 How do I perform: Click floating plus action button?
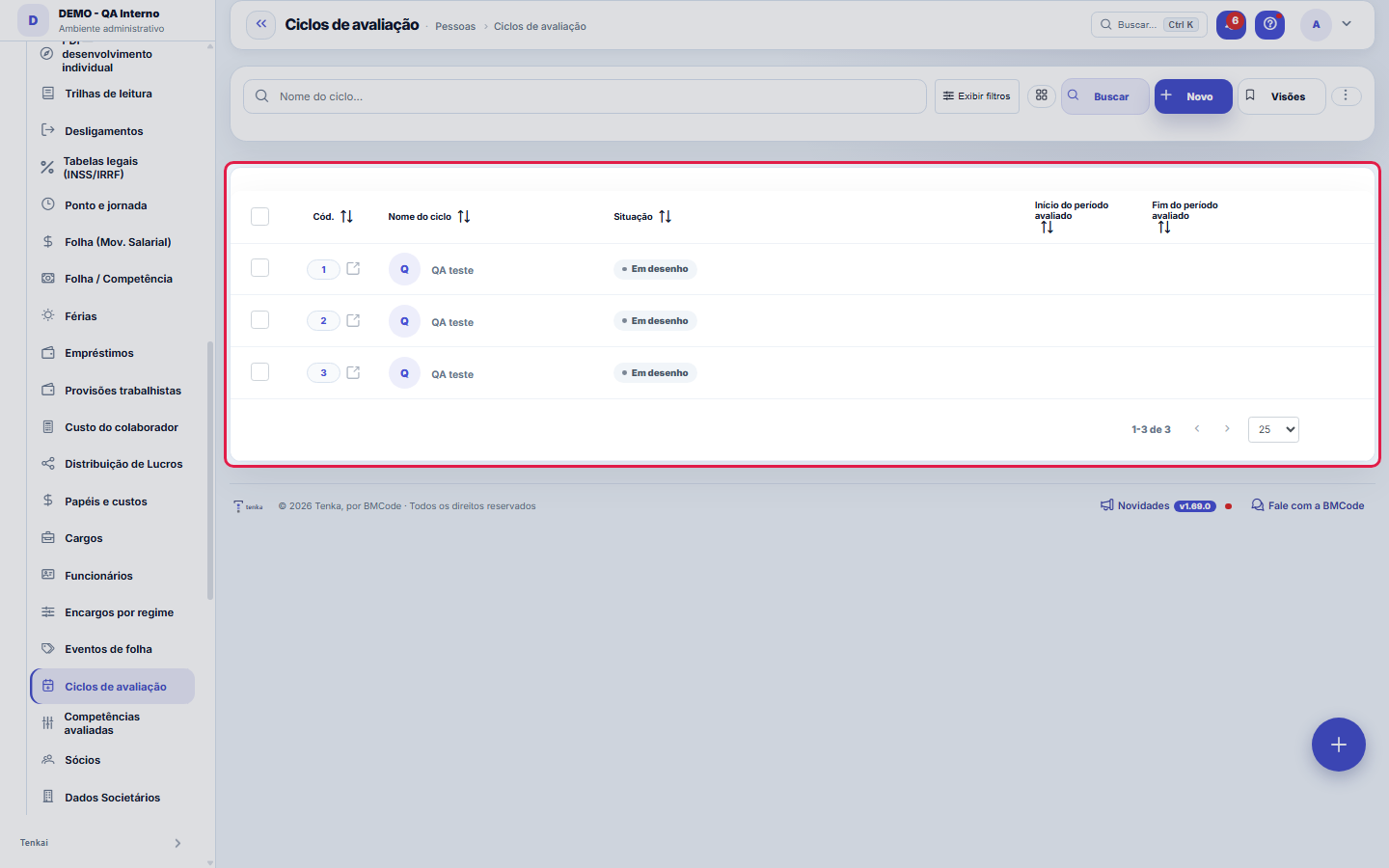pyautogui.click(x=1339, y=745)
